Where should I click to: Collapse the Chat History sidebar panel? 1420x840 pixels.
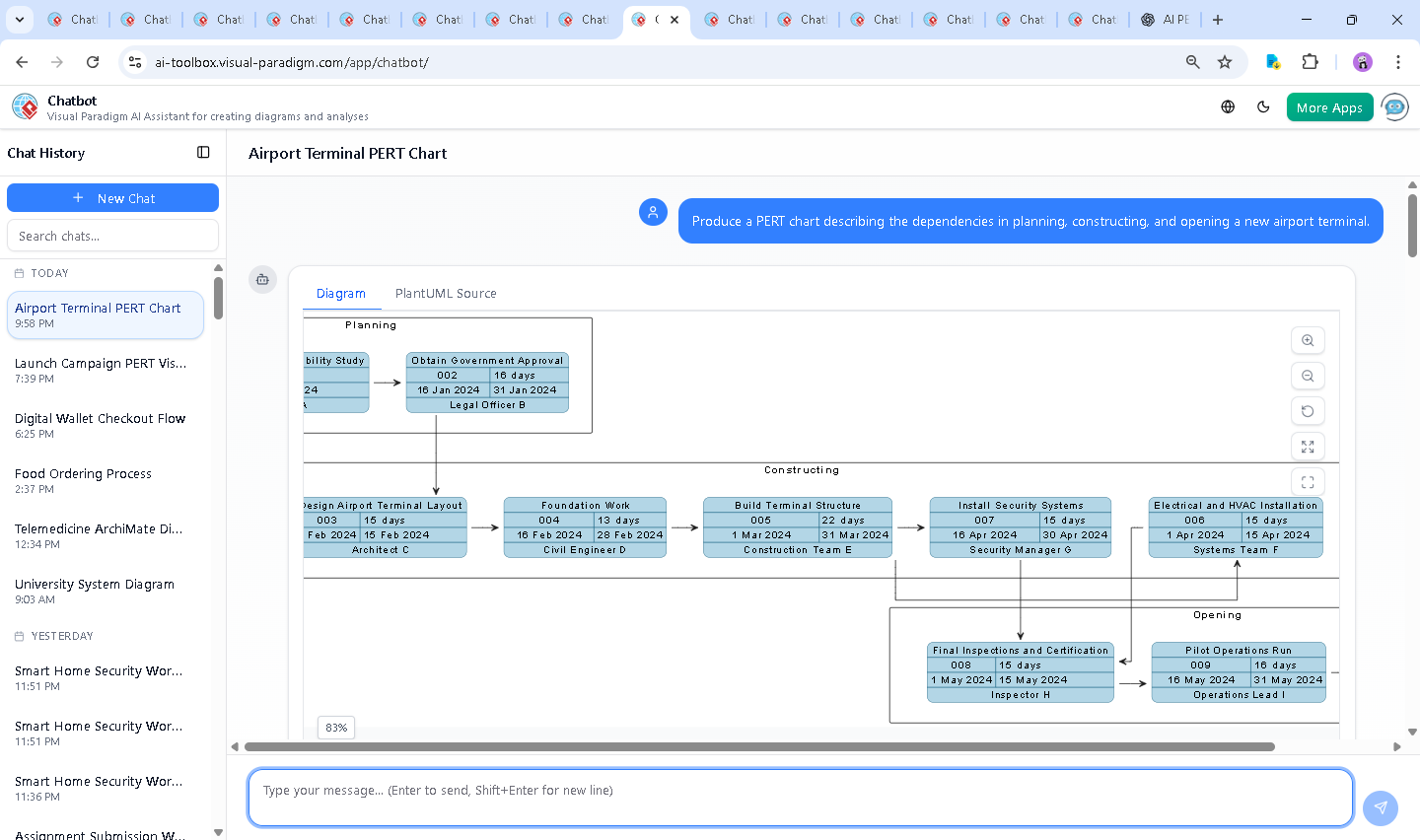[203, 152]
